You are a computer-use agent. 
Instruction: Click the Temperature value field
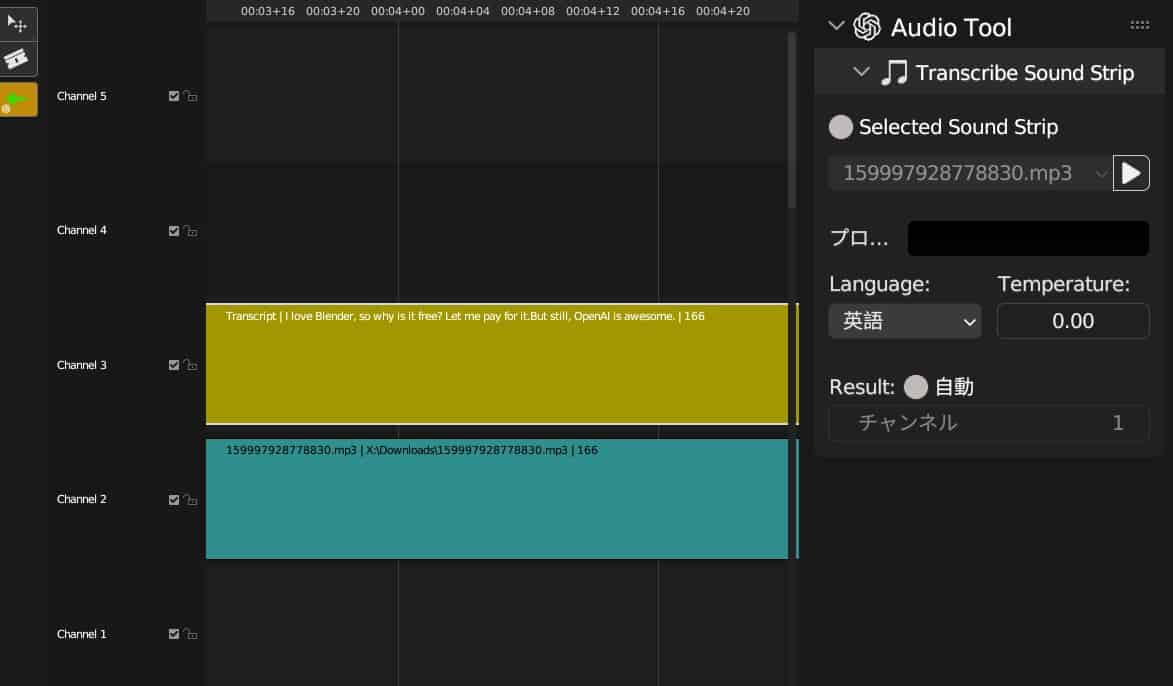[x=1073, y=321]
